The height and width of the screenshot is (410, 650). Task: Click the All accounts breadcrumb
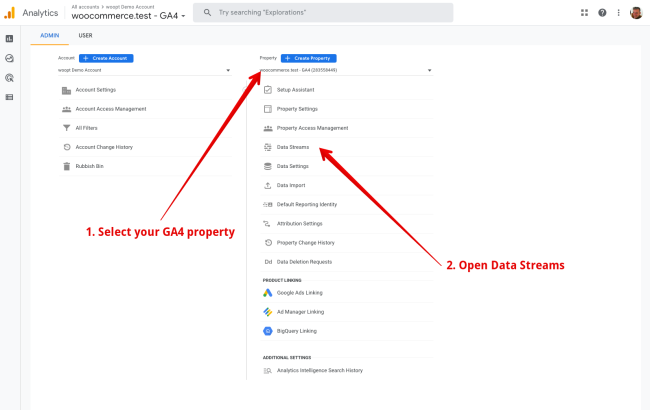[x=85, y=7]
